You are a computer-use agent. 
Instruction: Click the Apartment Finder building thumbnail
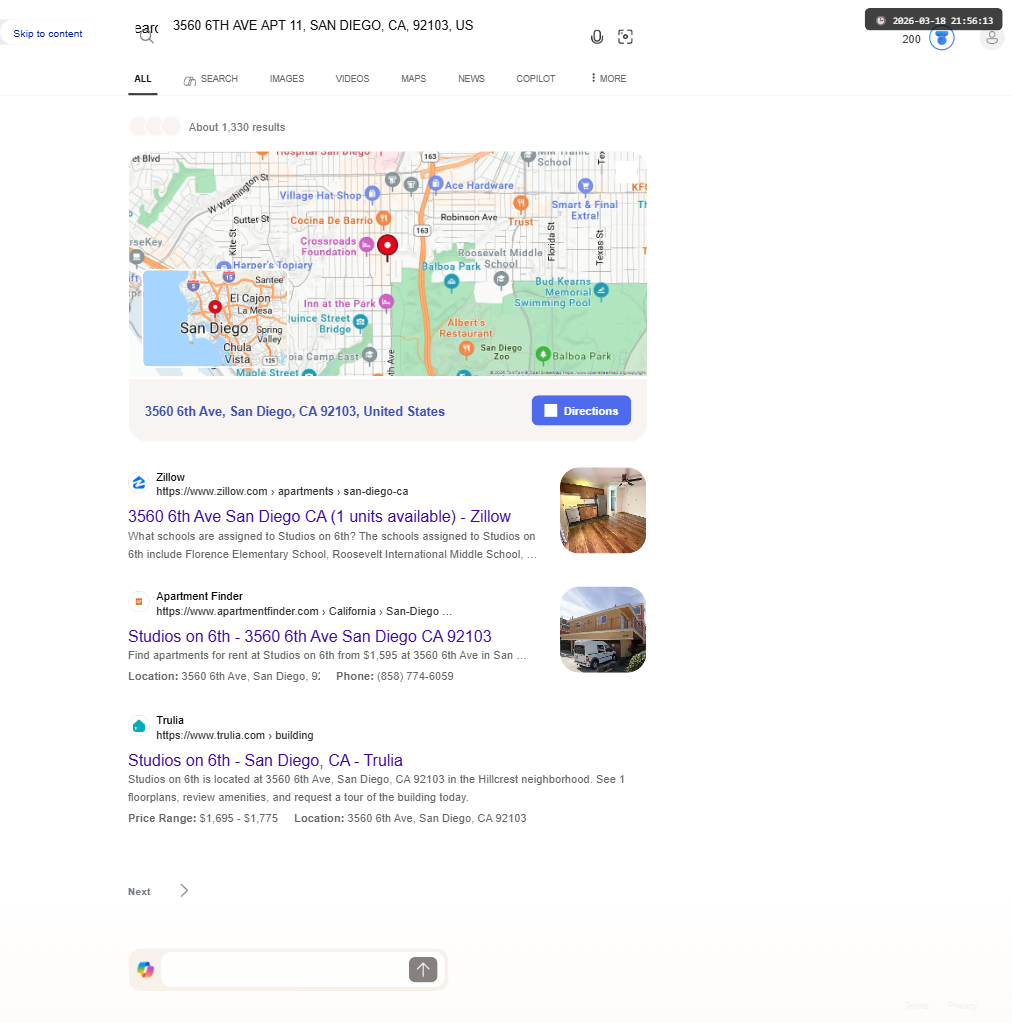point(603,630)
